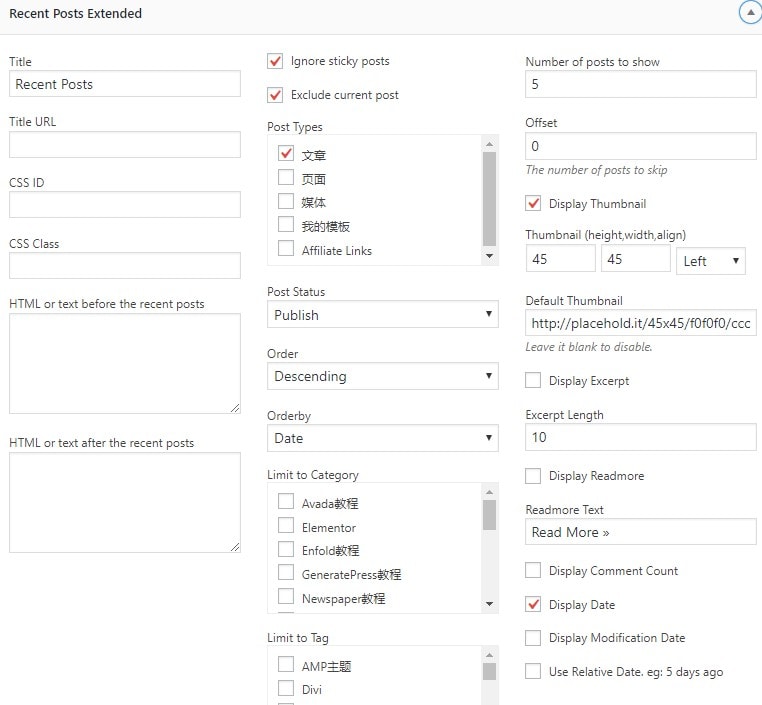Select Elementor in Limit to Category list

pos(286,527)
